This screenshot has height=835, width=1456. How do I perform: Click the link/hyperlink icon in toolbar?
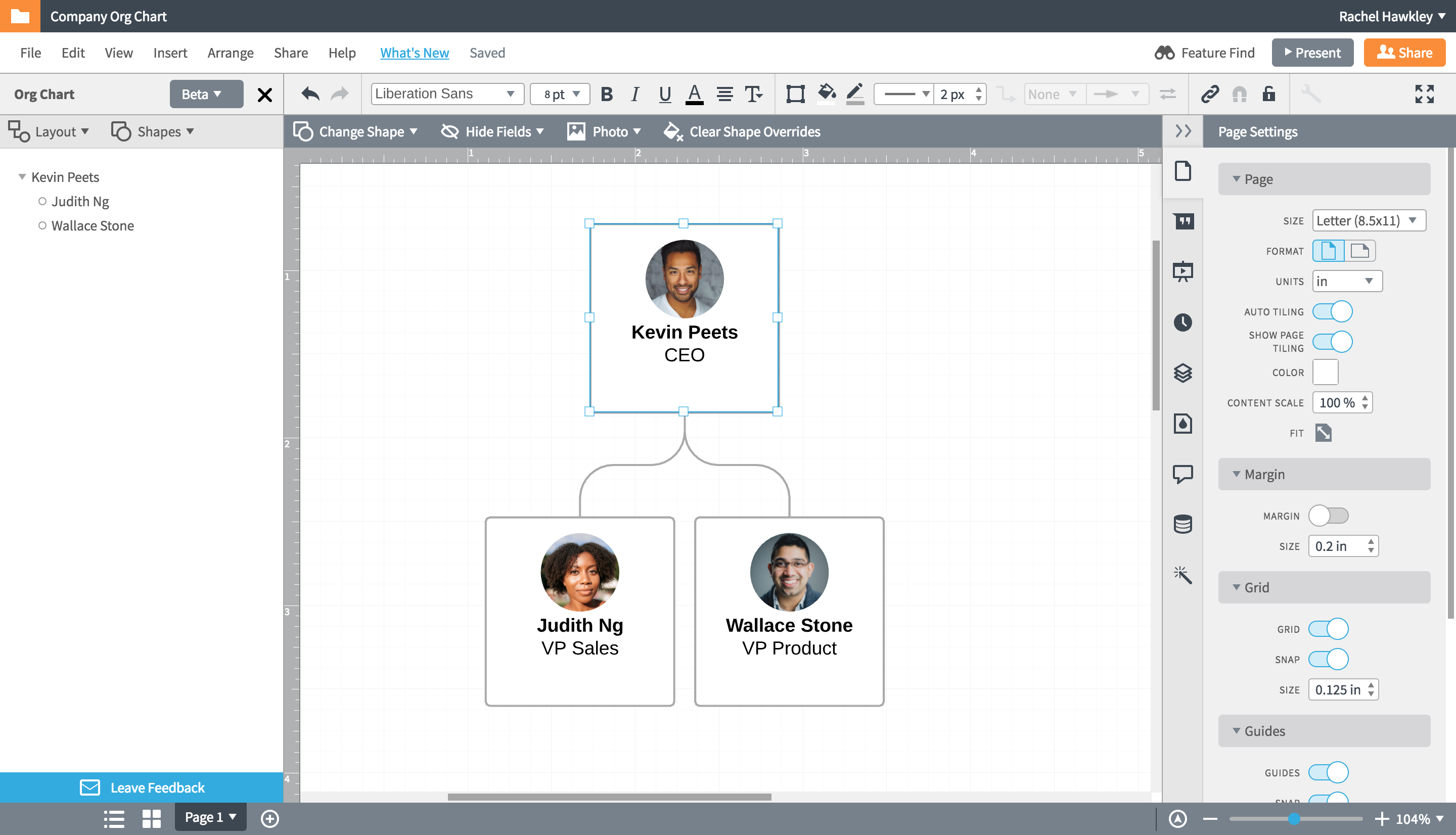pyautogui.click(x=1208, y=94)
